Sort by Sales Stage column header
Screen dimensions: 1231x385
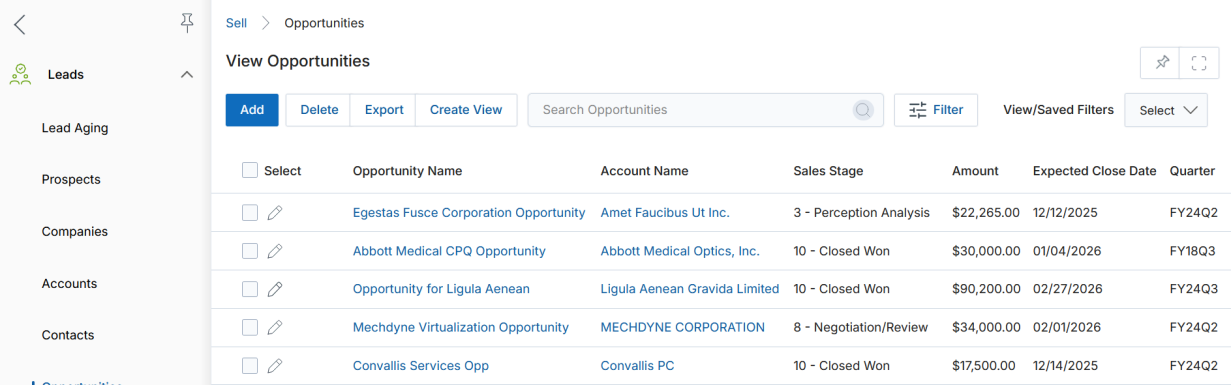(828, 171)
